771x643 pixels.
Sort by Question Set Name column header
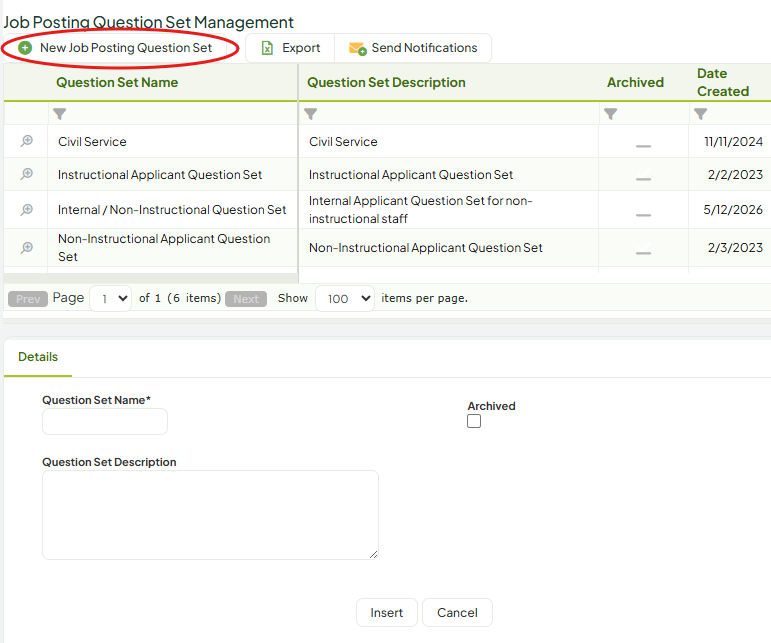(x=117, y=82)
